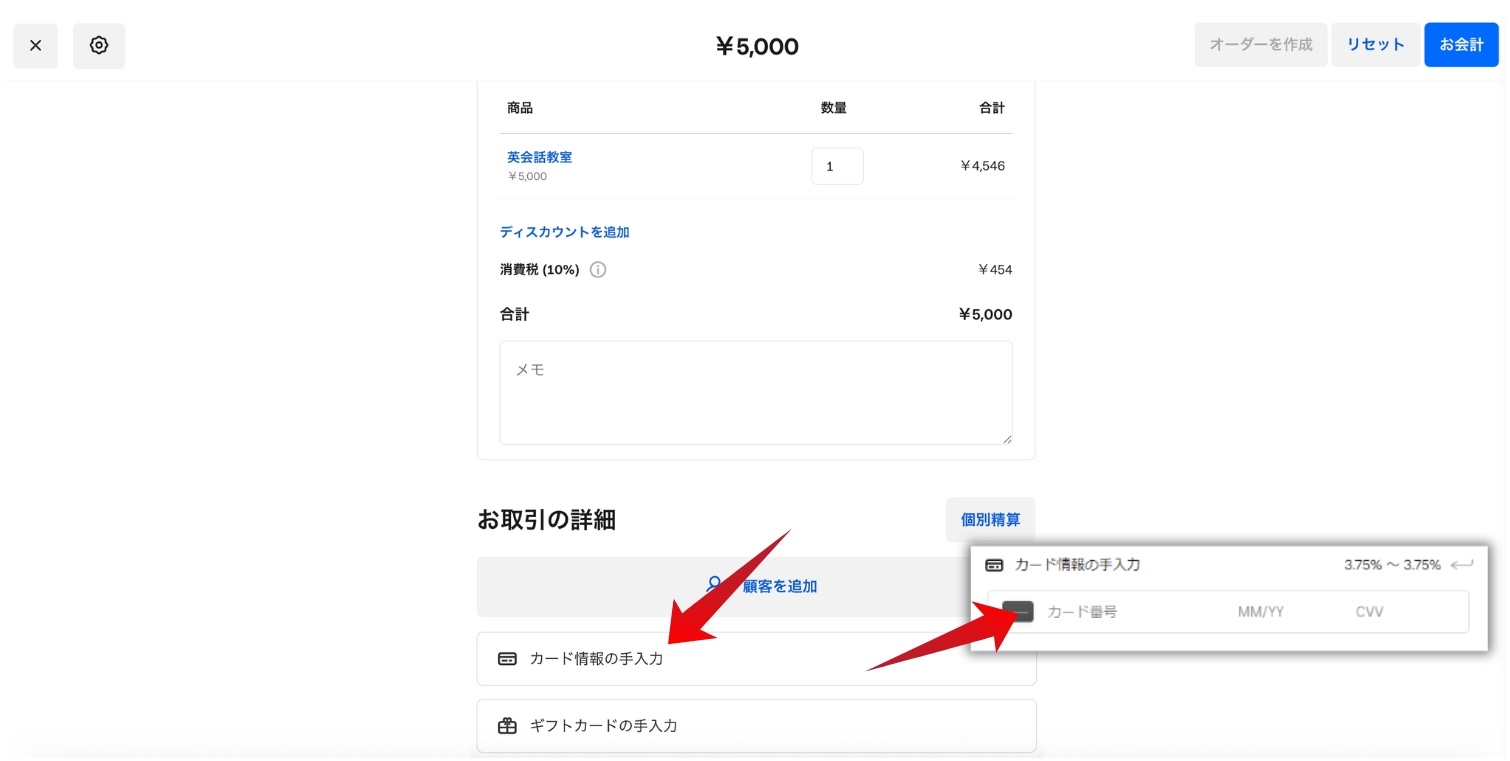Click the メモ box resize grip
Screen dimensions: 1510x761
coord(1006,438)
